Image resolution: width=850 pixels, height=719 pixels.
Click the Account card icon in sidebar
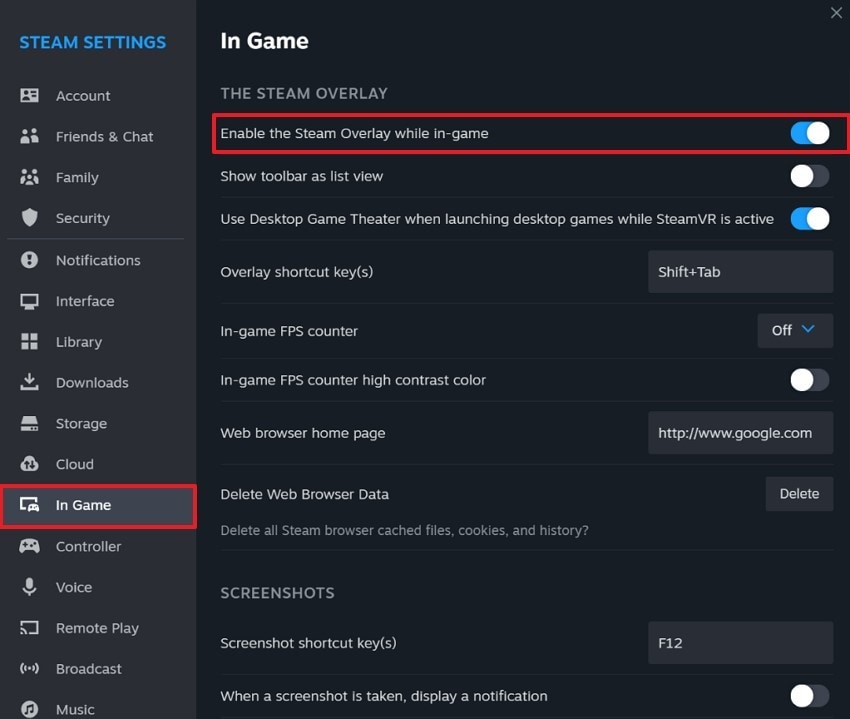point(29,96)
